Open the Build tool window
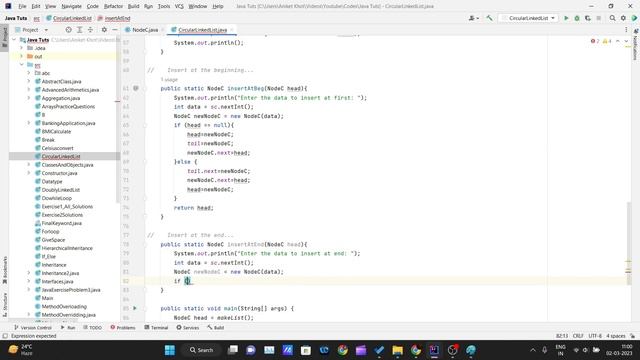Viewport: 640px width, 360px height. coord(216,327)
